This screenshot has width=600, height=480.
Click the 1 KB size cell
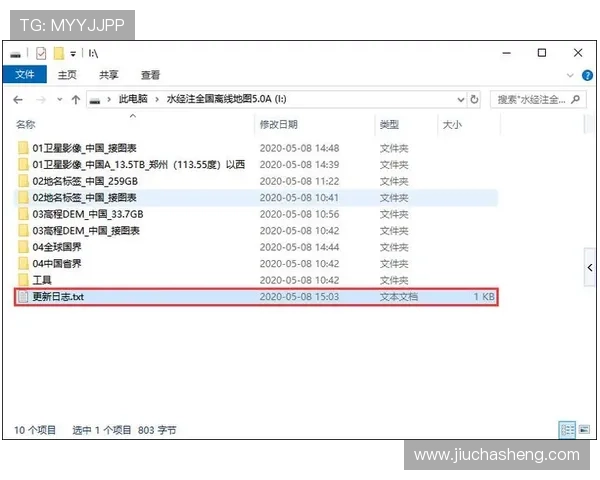[484, 297]
